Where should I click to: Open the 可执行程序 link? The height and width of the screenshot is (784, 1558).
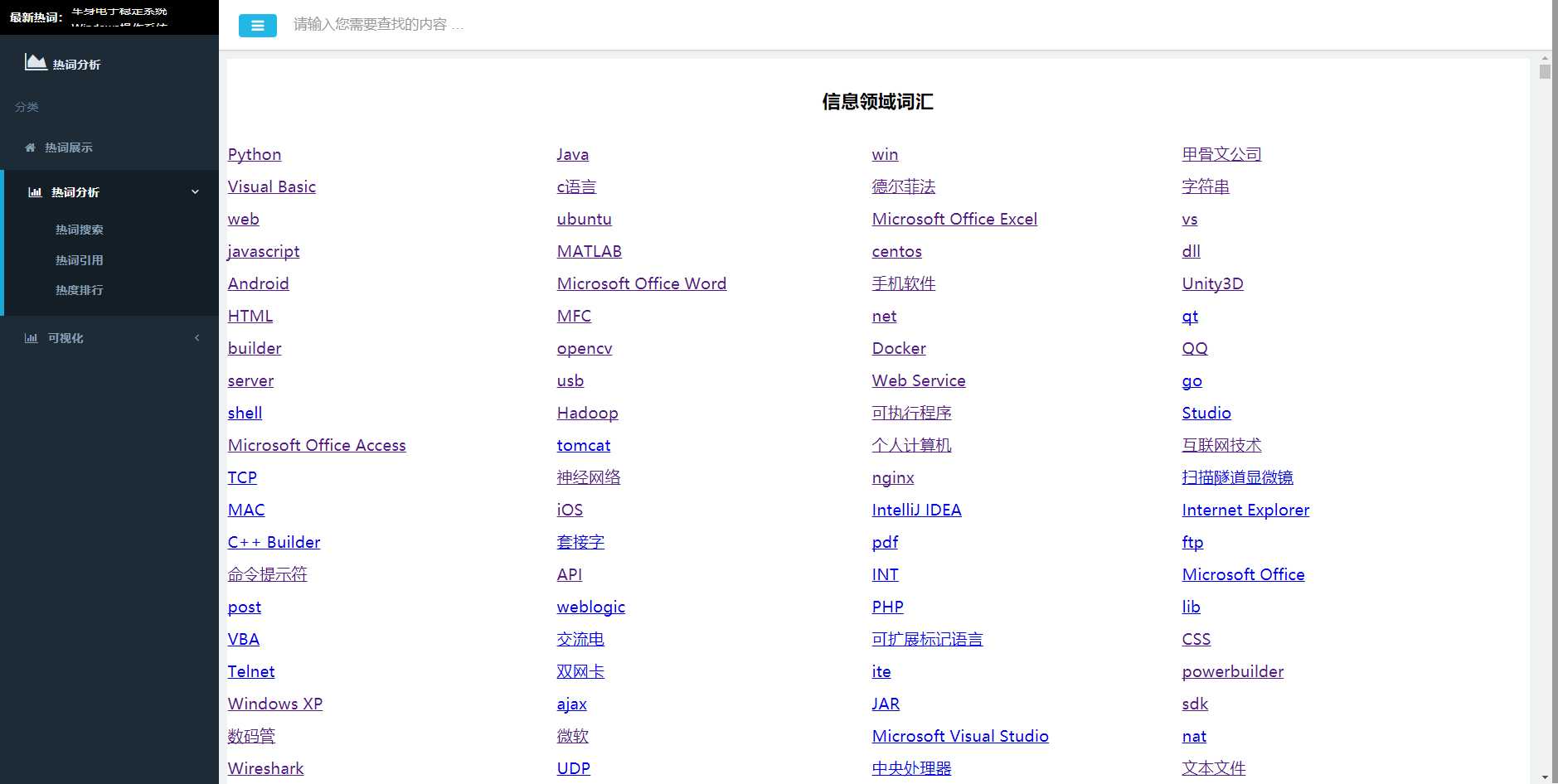click(x=912, y=413)
